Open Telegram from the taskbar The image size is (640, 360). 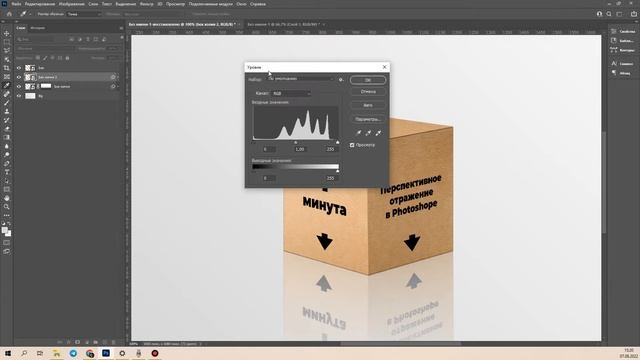73,353
